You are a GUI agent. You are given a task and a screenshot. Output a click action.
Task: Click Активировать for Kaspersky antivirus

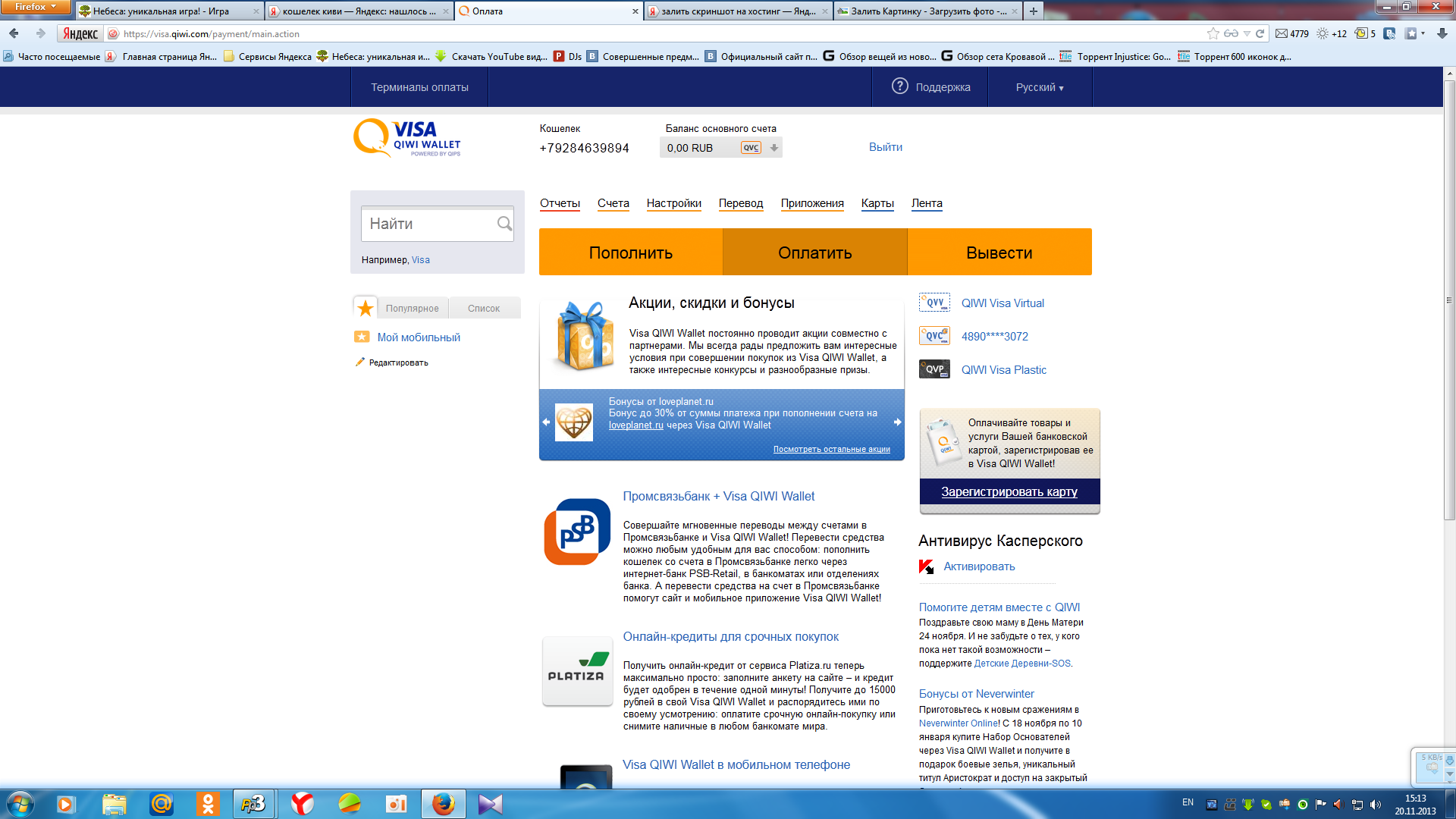[x=979, y=566]
